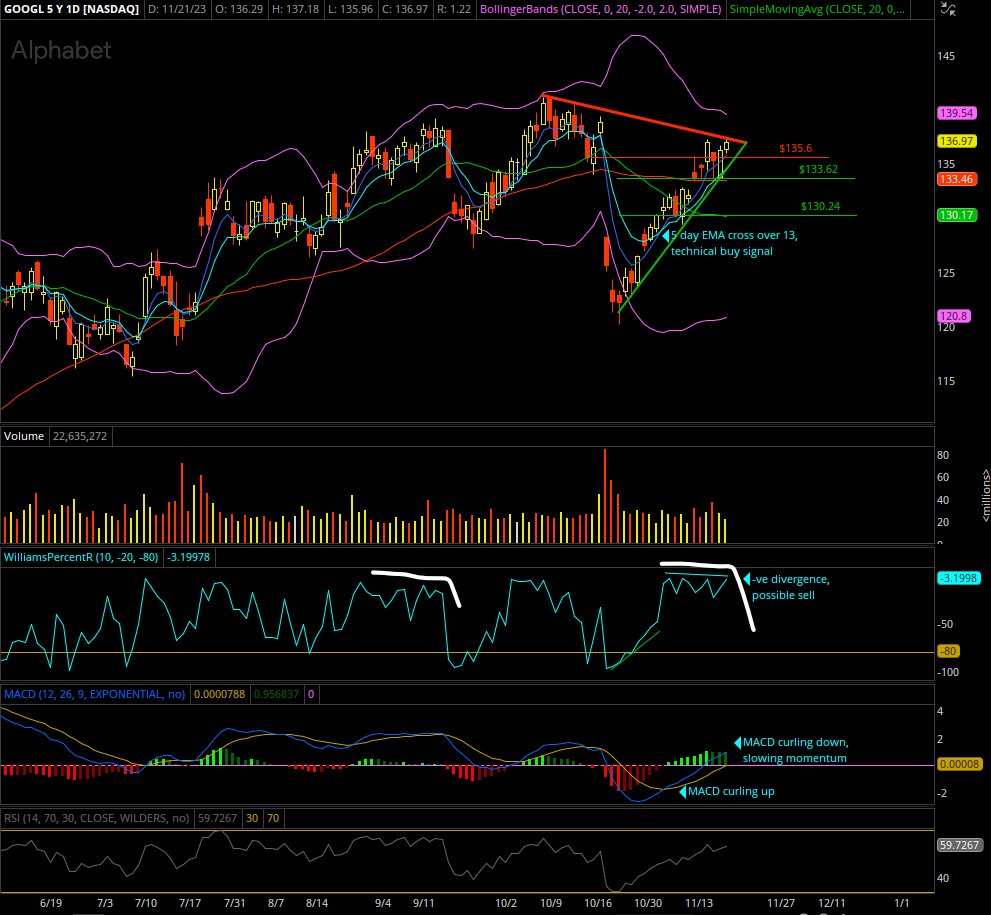Click the high price H: 137.18
Viewport: 991px width, 915px height.
point(295,9)
